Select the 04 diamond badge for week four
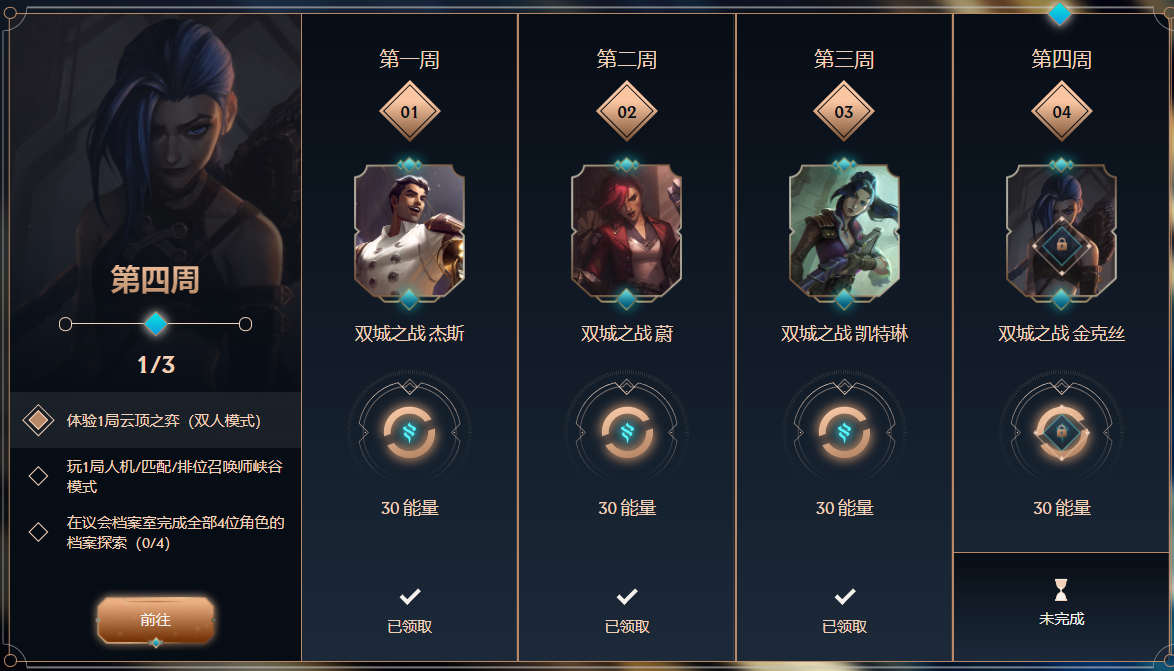Image resolution: width=1174 pixels, height=671 pixels. click(x=1062, y=112)
